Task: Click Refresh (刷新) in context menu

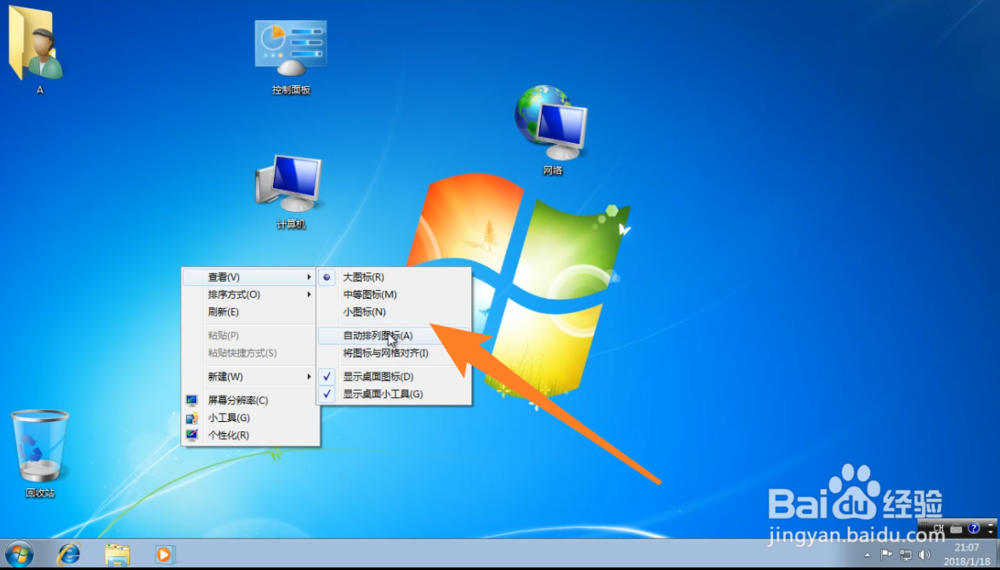Action: tap(250, 312)
